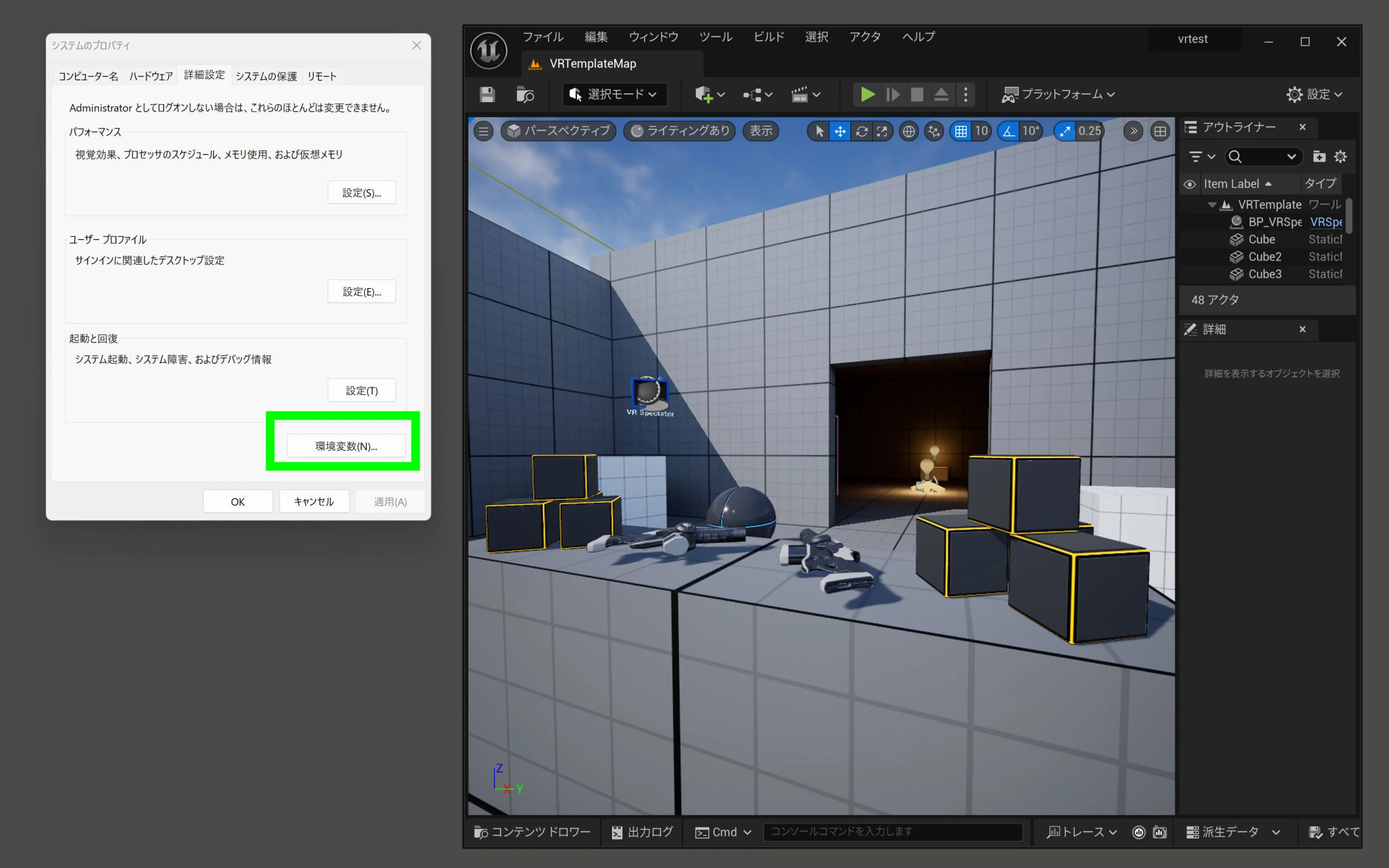Collapse the VRTemplate tree node
The height and width of the screenshot is (868, 1389).
click(x=1212, y=205)
